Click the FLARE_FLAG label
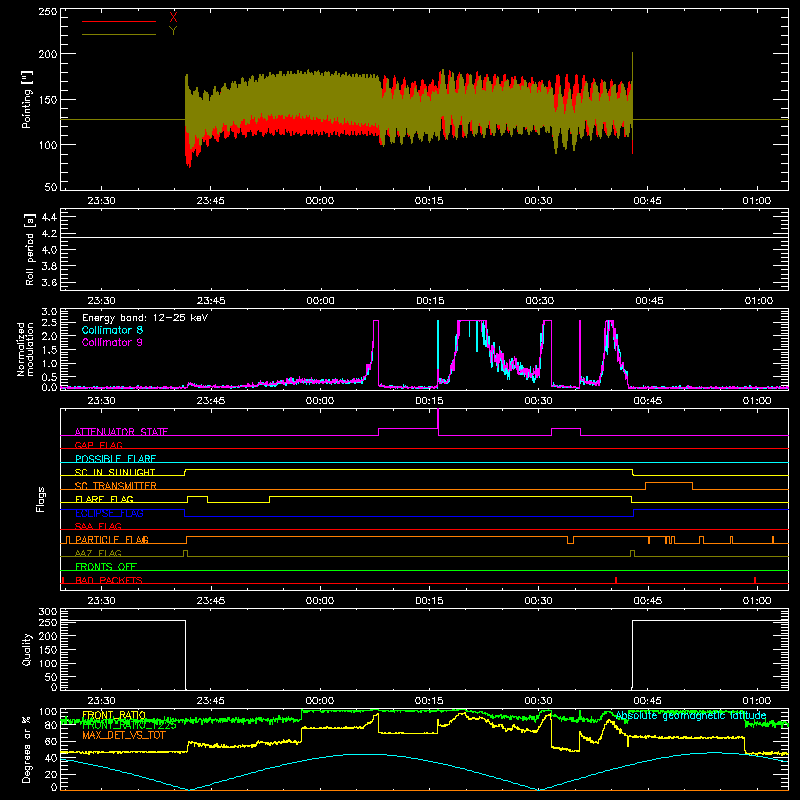800x800 pixels. pyautogui.click(x=104, y=499)
